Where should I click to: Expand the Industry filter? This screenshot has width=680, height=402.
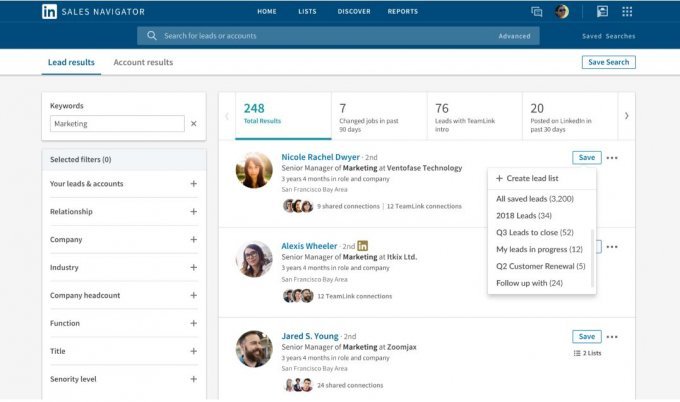193,268
